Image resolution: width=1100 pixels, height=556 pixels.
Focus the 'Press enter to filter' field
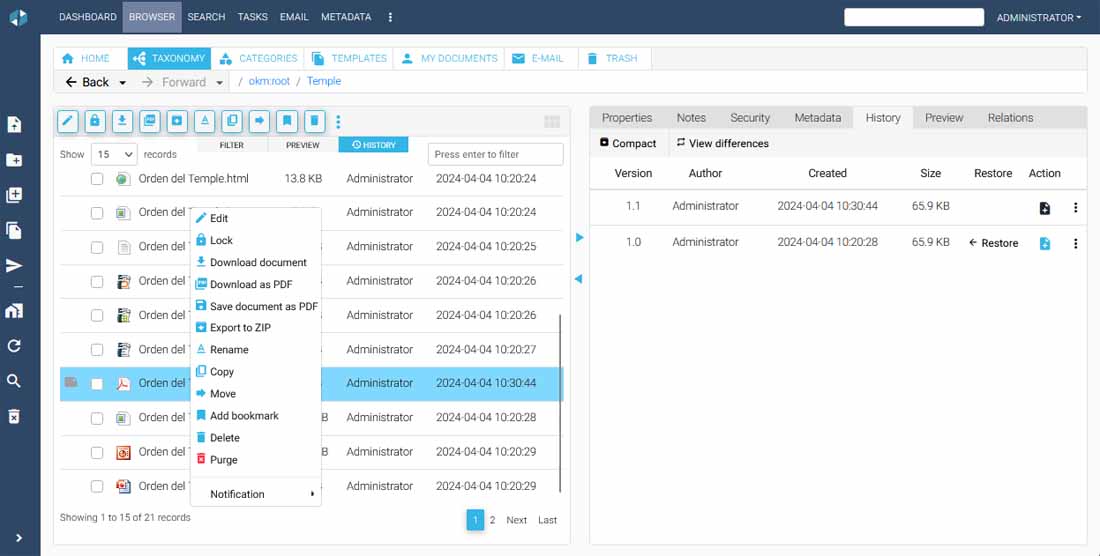(x=495, y=155)
